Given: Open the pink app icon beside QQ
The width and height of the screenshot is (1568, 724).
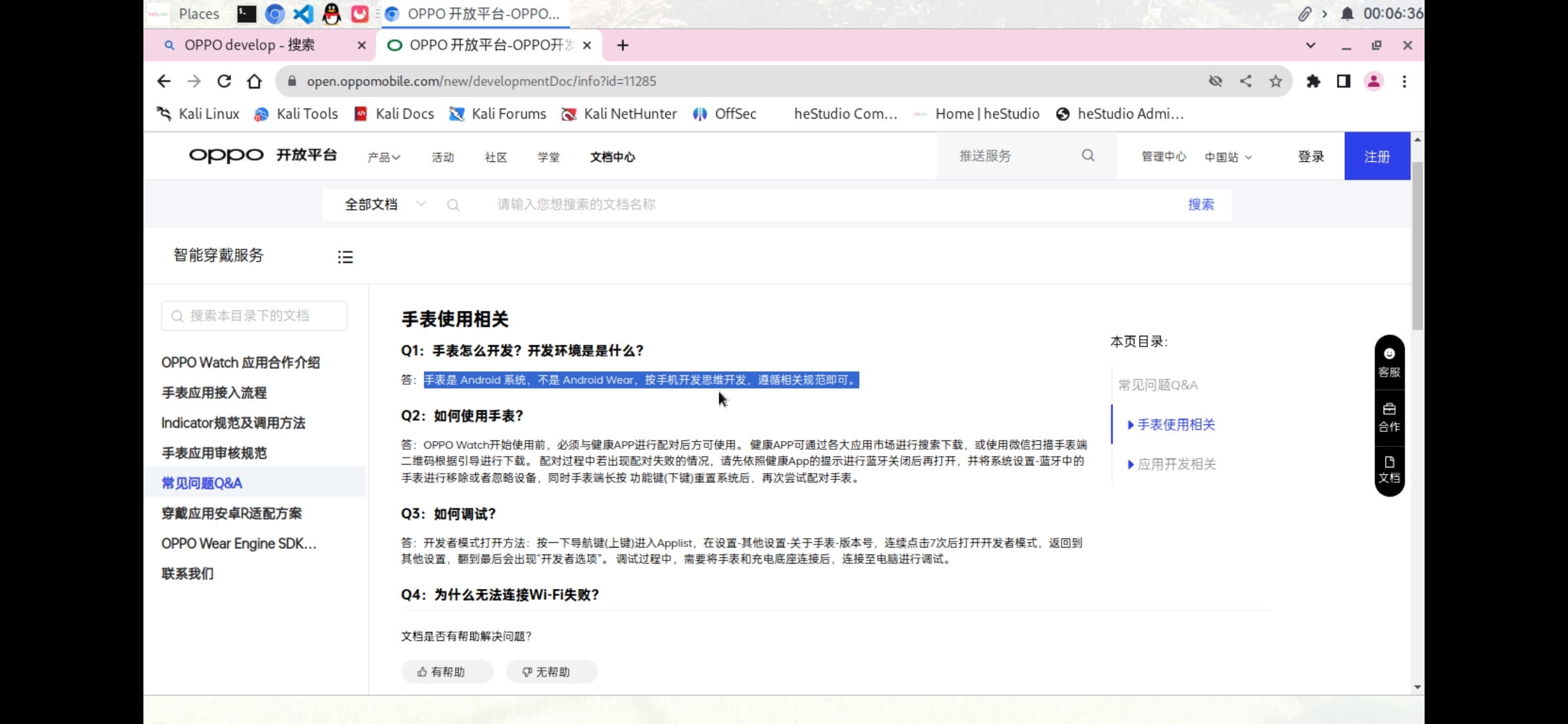Looking at the screenshot, I should pyautogui.click(x=360, y=13).
